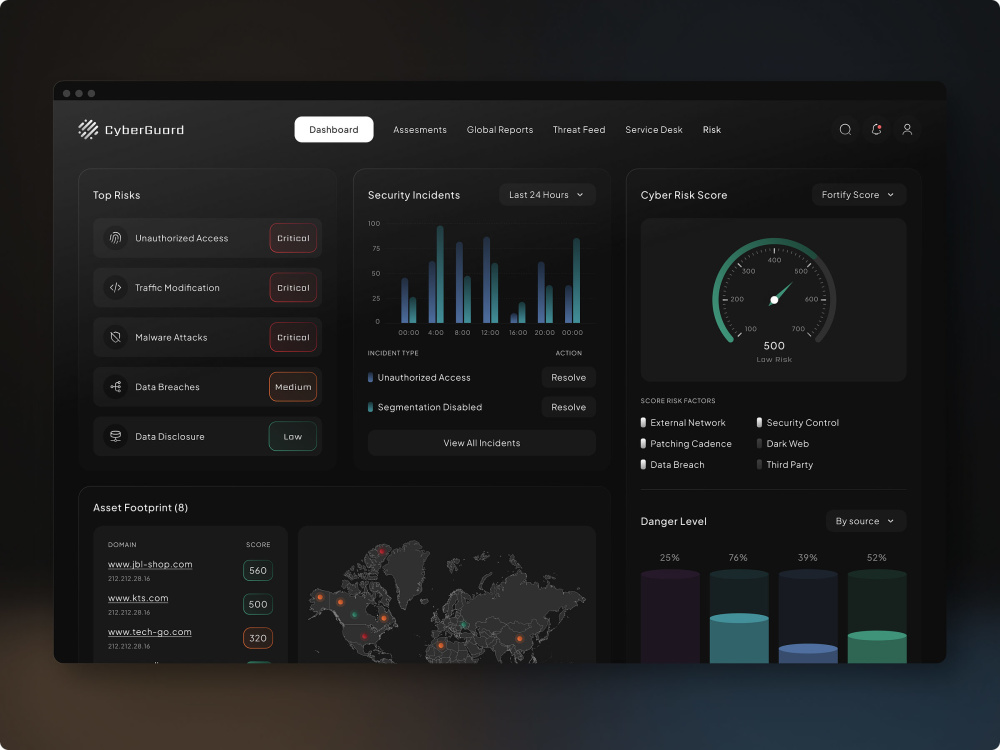Click the Top Risks heading
1000x750 pixels.
[x=117, y=195]
